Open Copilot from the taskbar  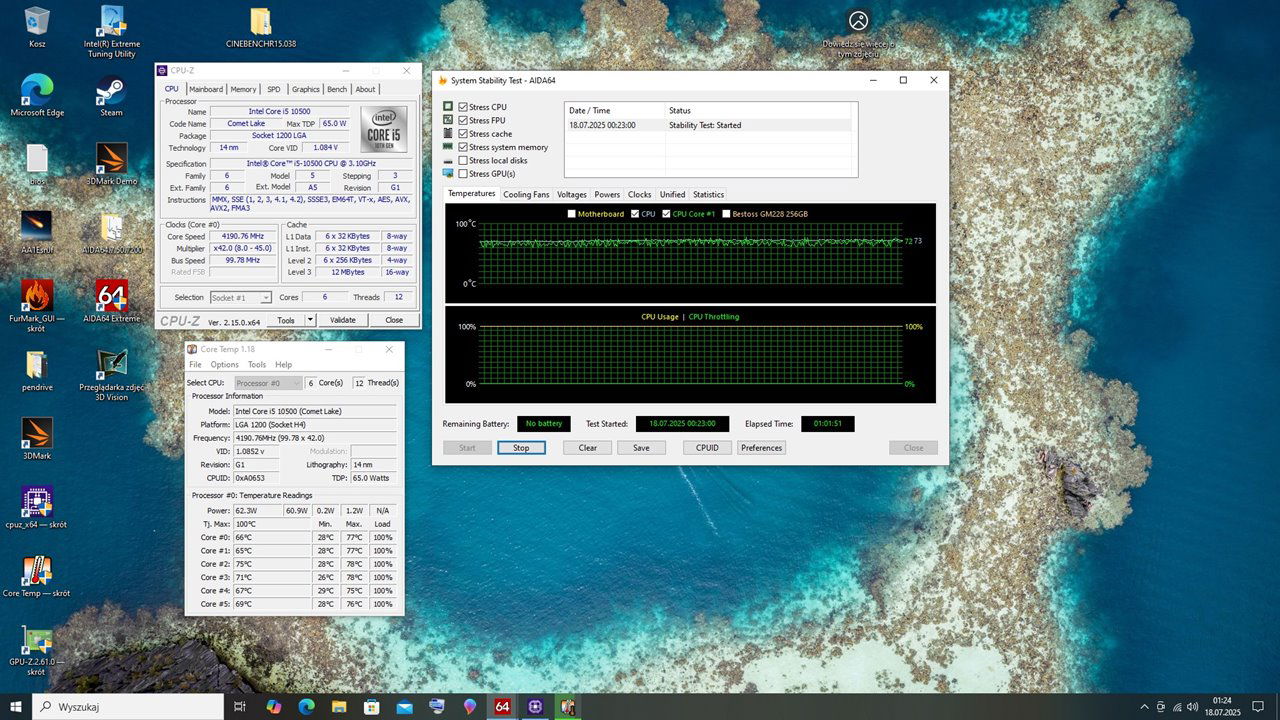pyautogui.click(x=273, y=706)
